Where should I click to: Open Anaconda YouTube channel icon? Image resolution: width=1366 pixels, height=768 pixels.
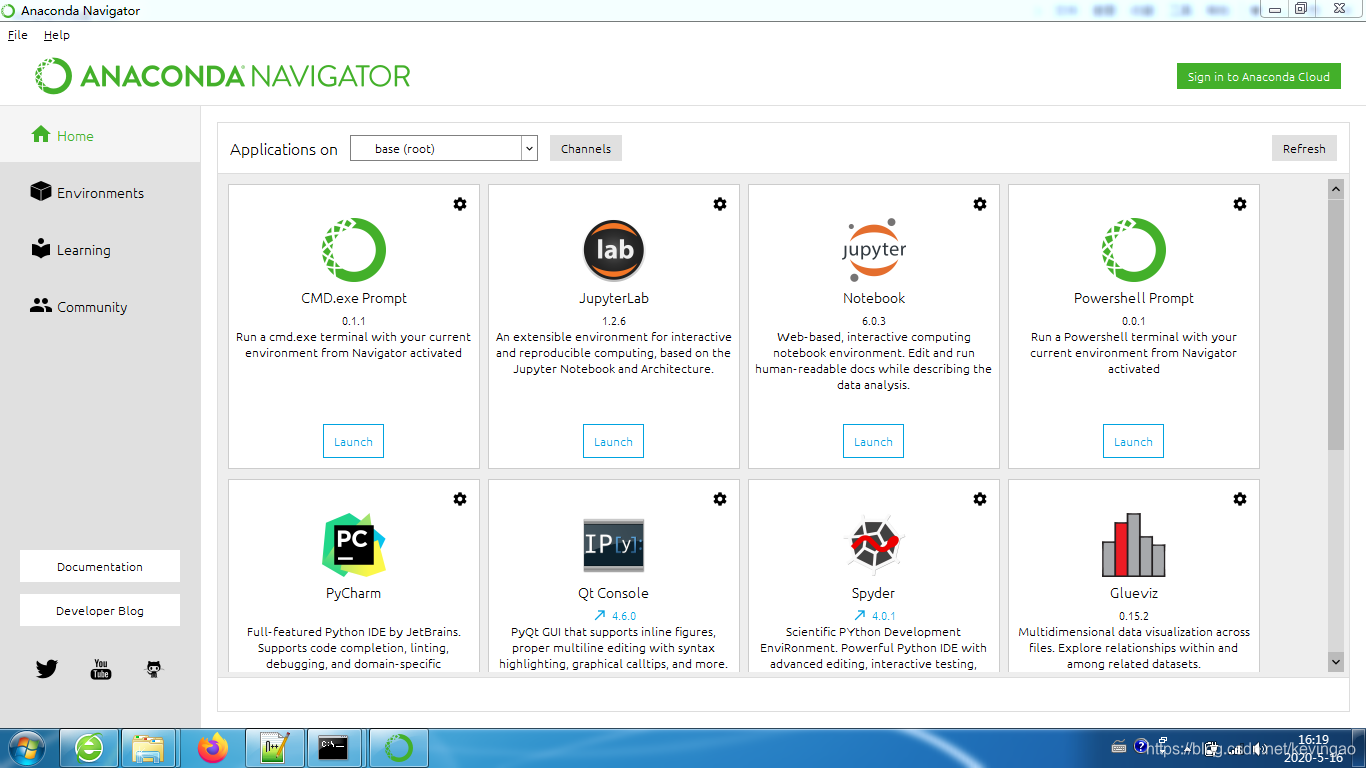click(101, 669)
